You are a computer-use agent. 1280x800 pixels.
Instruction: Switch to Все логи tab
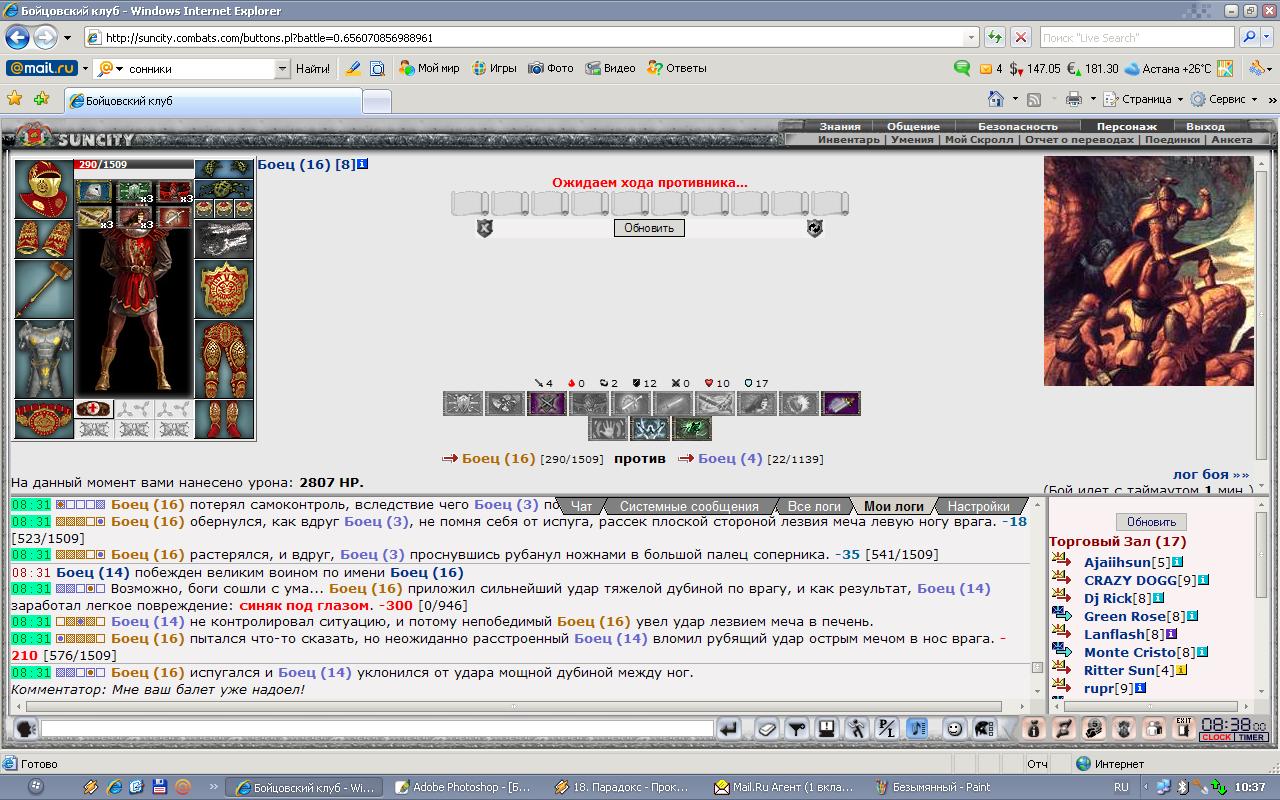pyautogui.click(x=814, y=506)
